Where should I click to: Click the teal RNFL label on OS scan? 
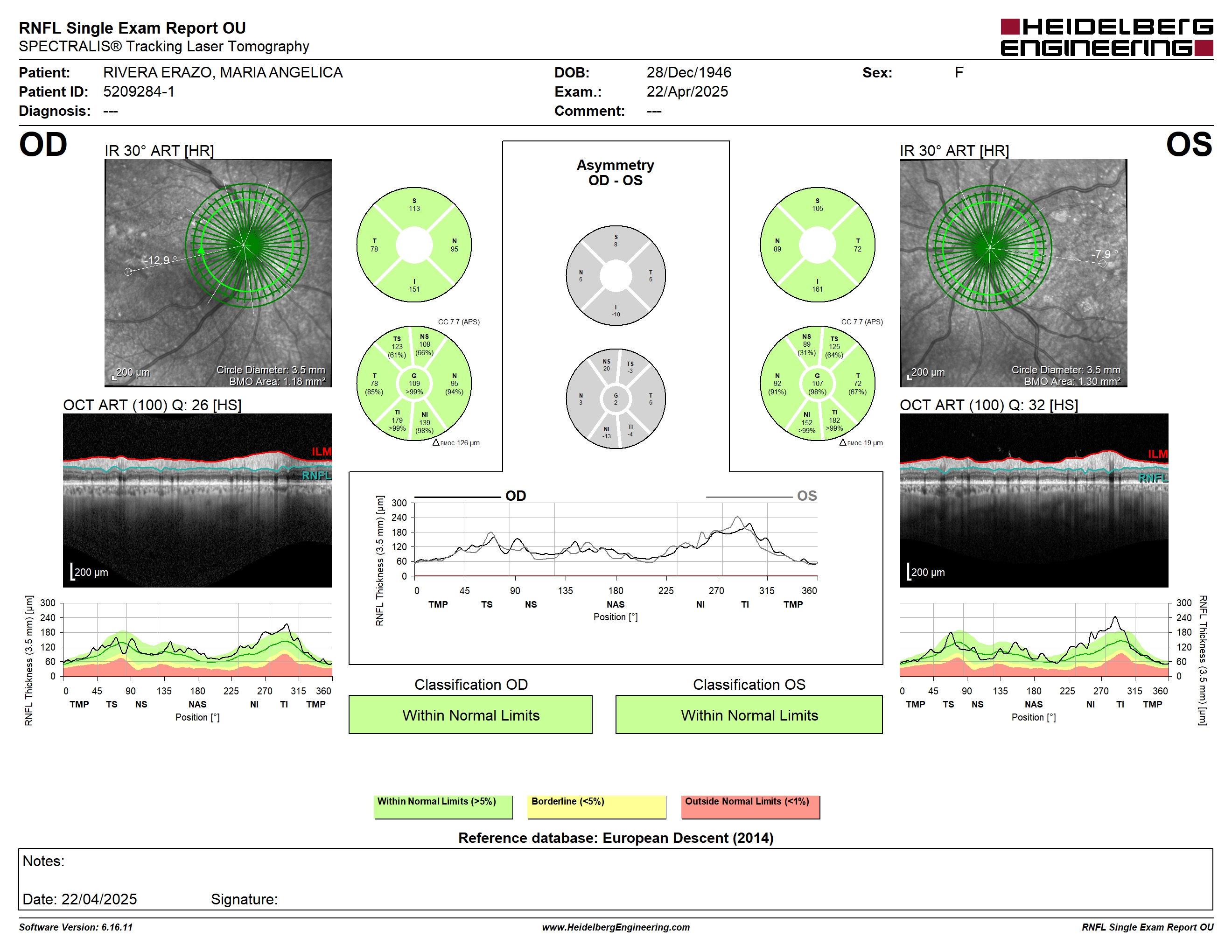click(1153, 478)
